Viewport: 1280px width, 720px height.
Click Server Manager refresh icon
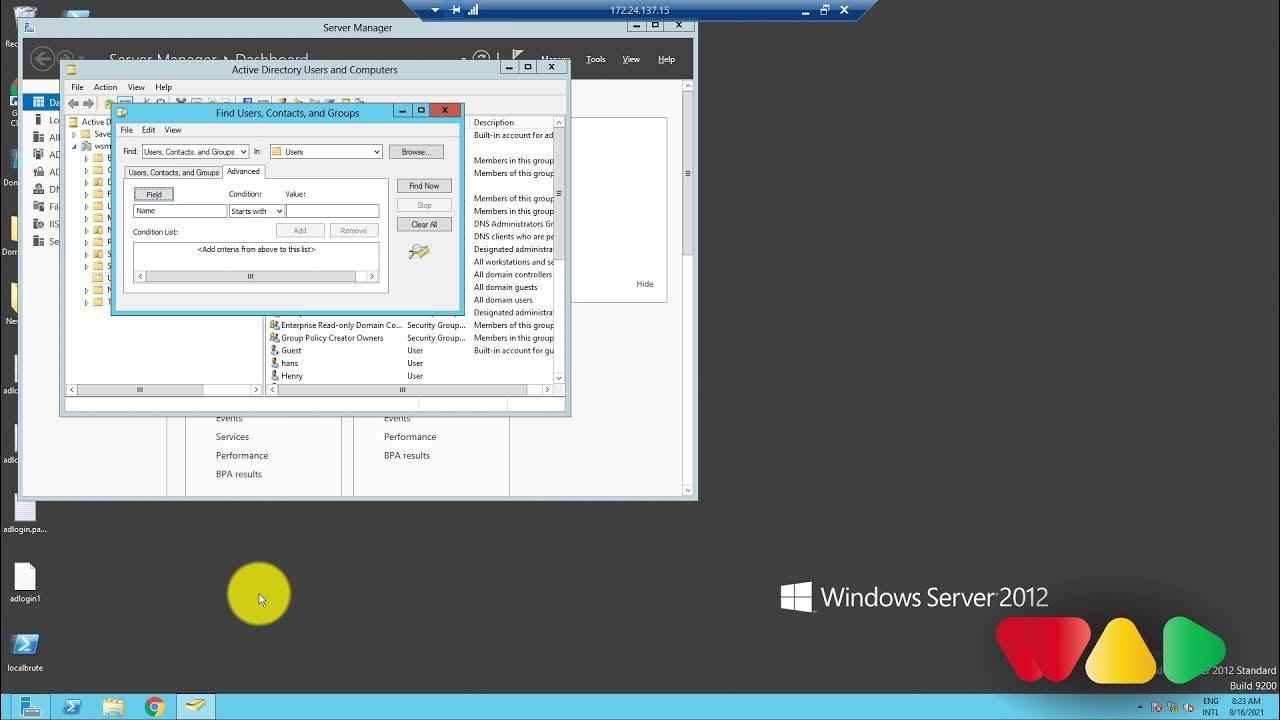(481, 58)
